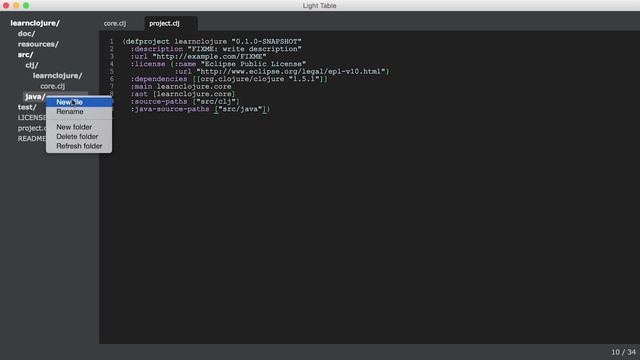Image resolution: width=640 pixels, height=360 pixels.
Task: Close the Light Table window
Action: pos(6,5)
